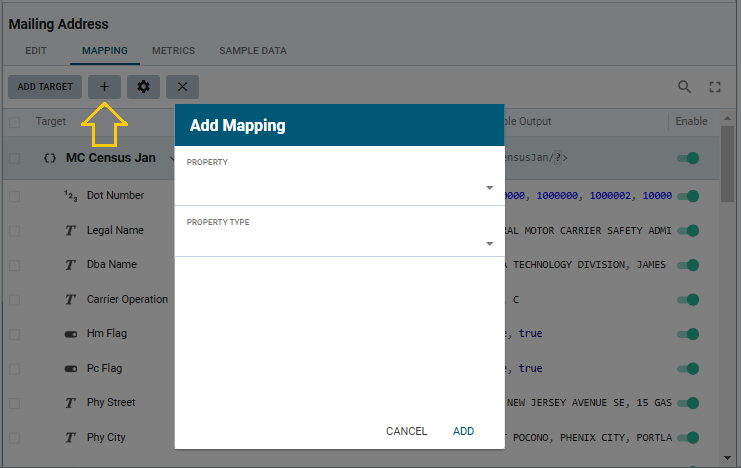This screenshot has width=741, height=468.
Task: Confirm with the Add button in dialog
Action: coord(463,431)
